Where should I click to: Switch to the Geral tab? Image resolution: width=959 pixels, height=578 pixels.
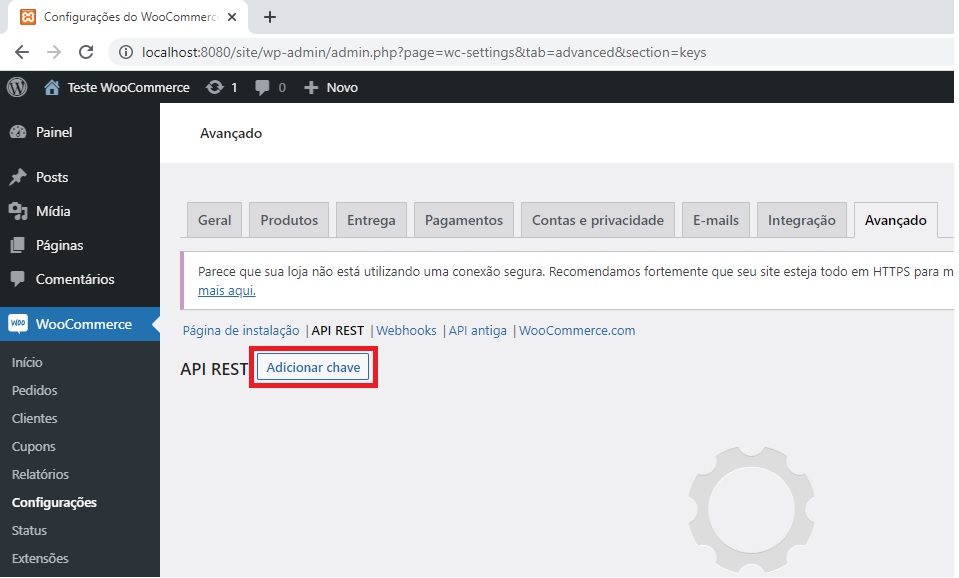click(x=215, y=220)
